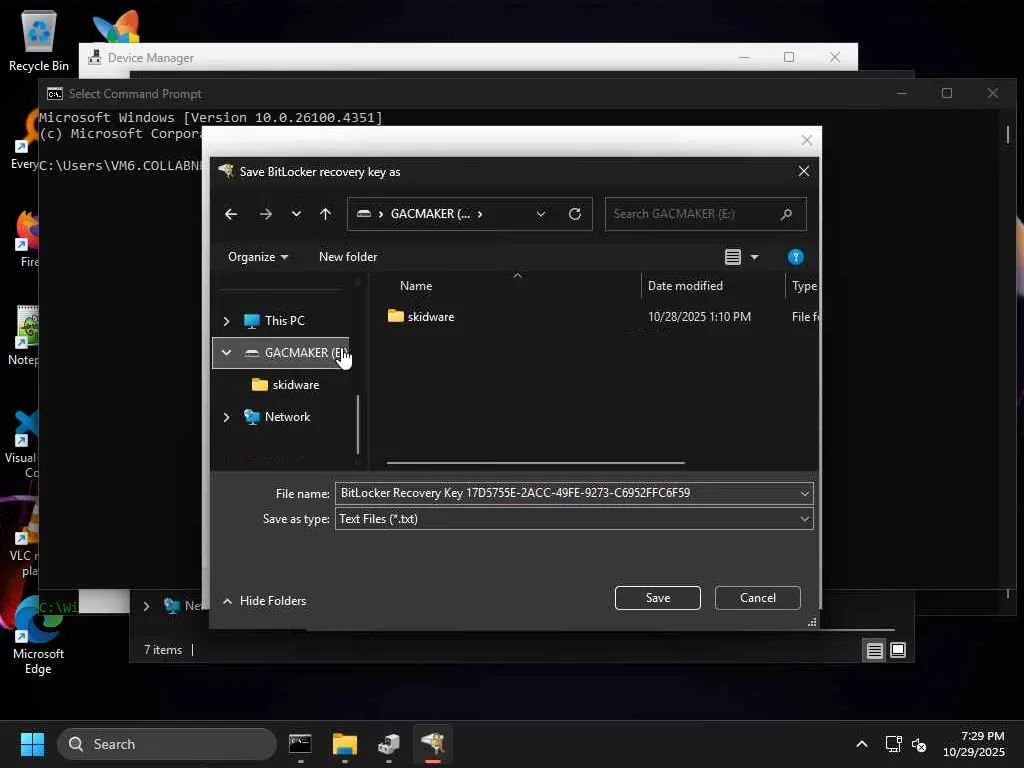The width and height of the screenshot is (1024, 768).
Task: Sort by Date modified column
Action: point(685,286)
